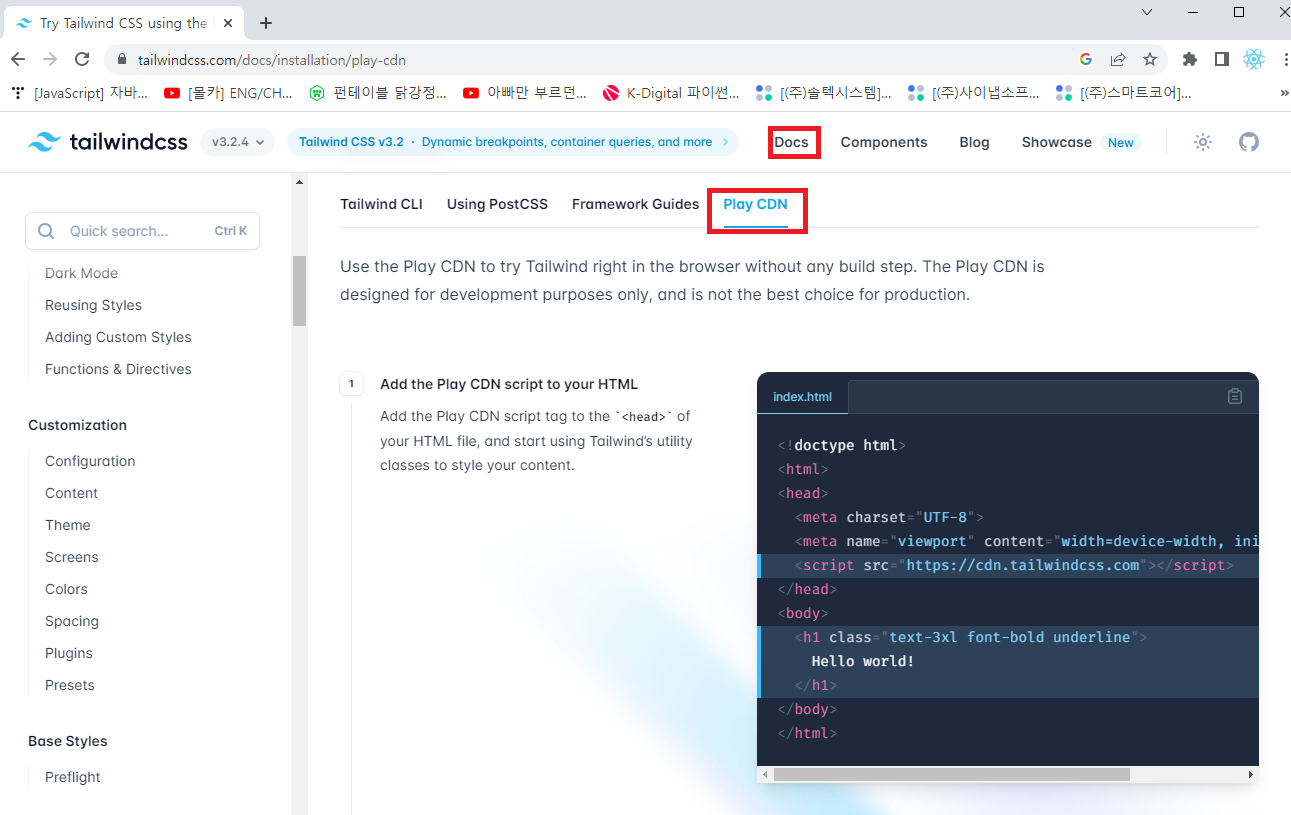Open the 펀테이블 닭강정 bookmark
Image resolution: width=1291 pixels, height=815 pixels.
pos(378,93)
